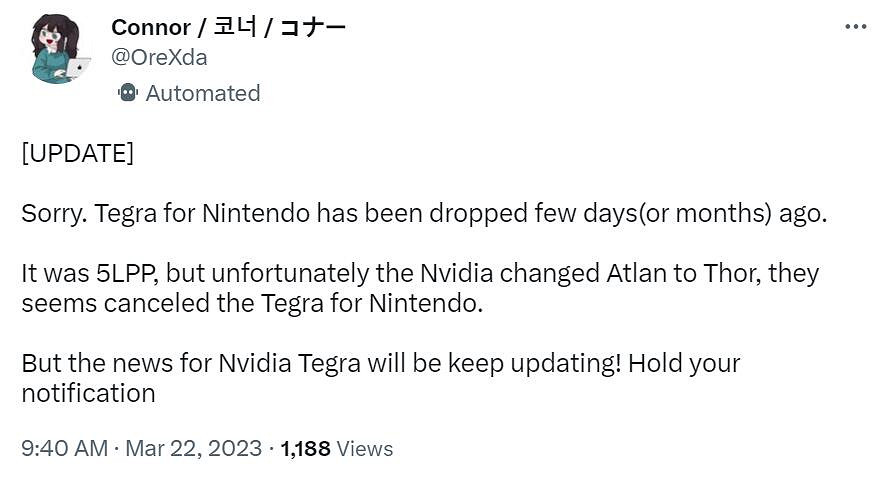Open the @OreXda handle link
893x487 pixels.
(x=159, y=57)
